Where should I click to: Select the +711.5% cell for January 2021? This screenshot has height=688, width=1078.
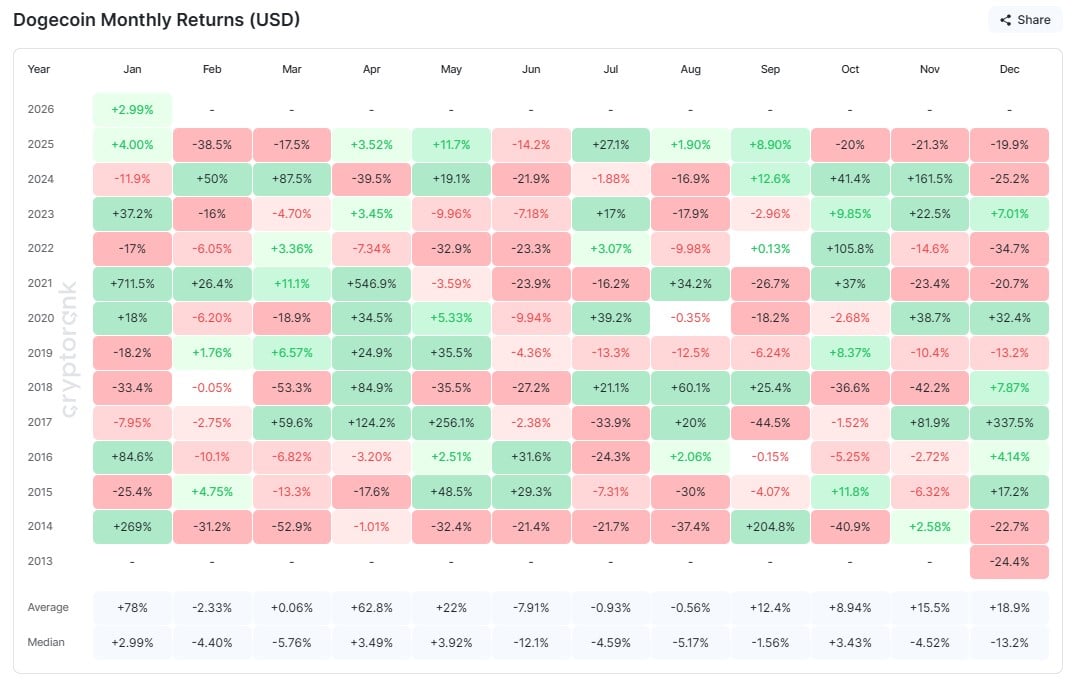[132, 283]
